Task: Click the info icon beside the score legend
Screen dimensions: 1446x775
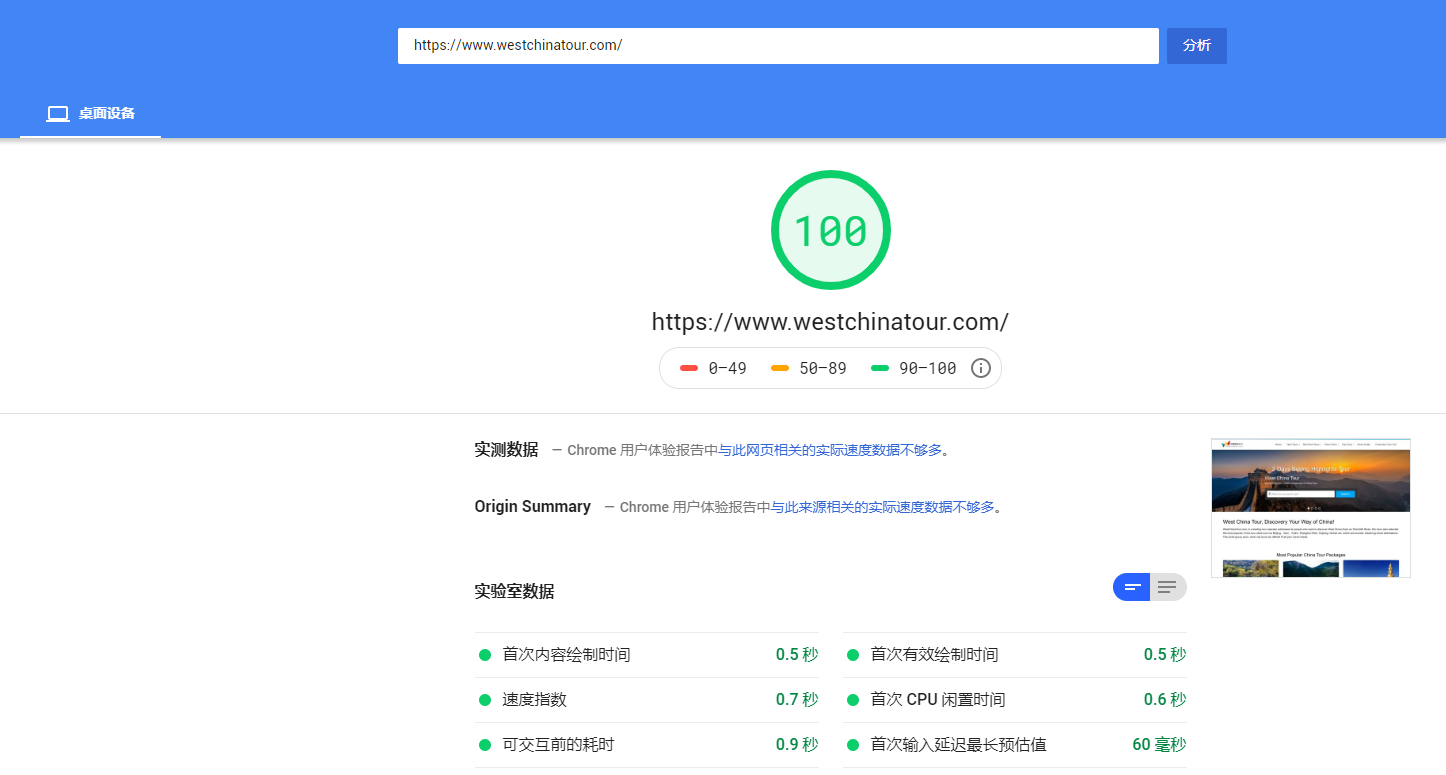Action: tap(981, 368)
